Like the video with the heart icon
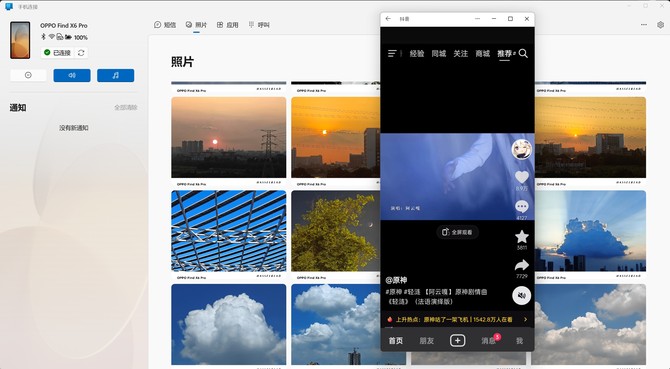 pos(522,177)
